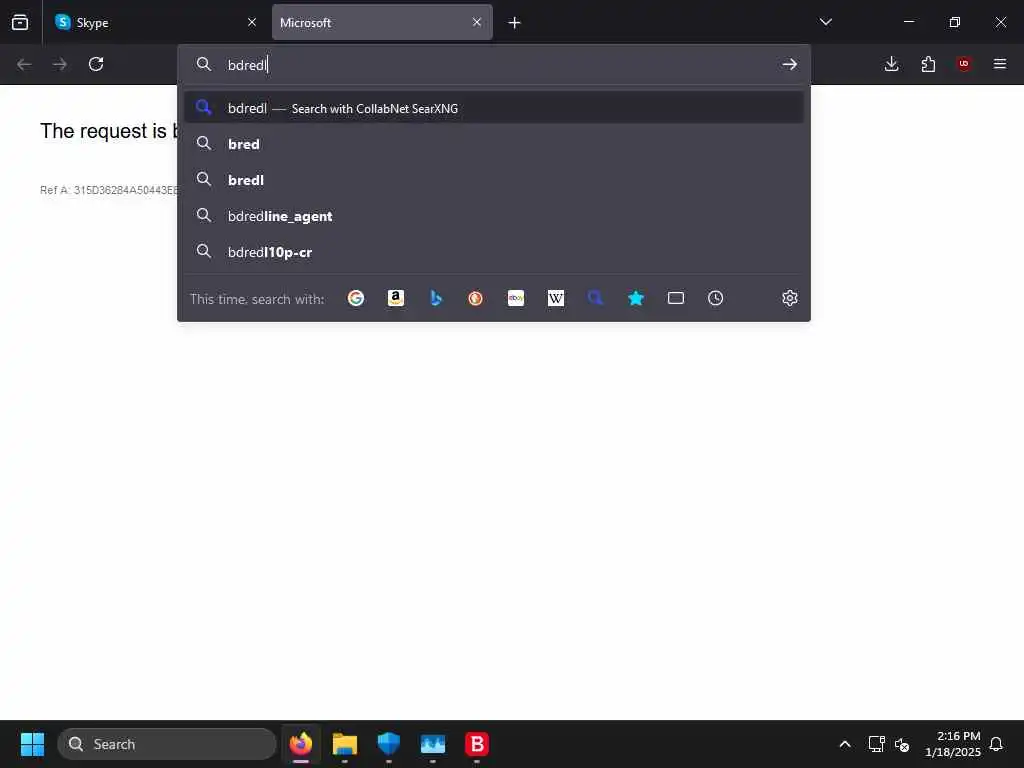Open the clock and date flyout
1024x768 pixels.
[952, 744]
